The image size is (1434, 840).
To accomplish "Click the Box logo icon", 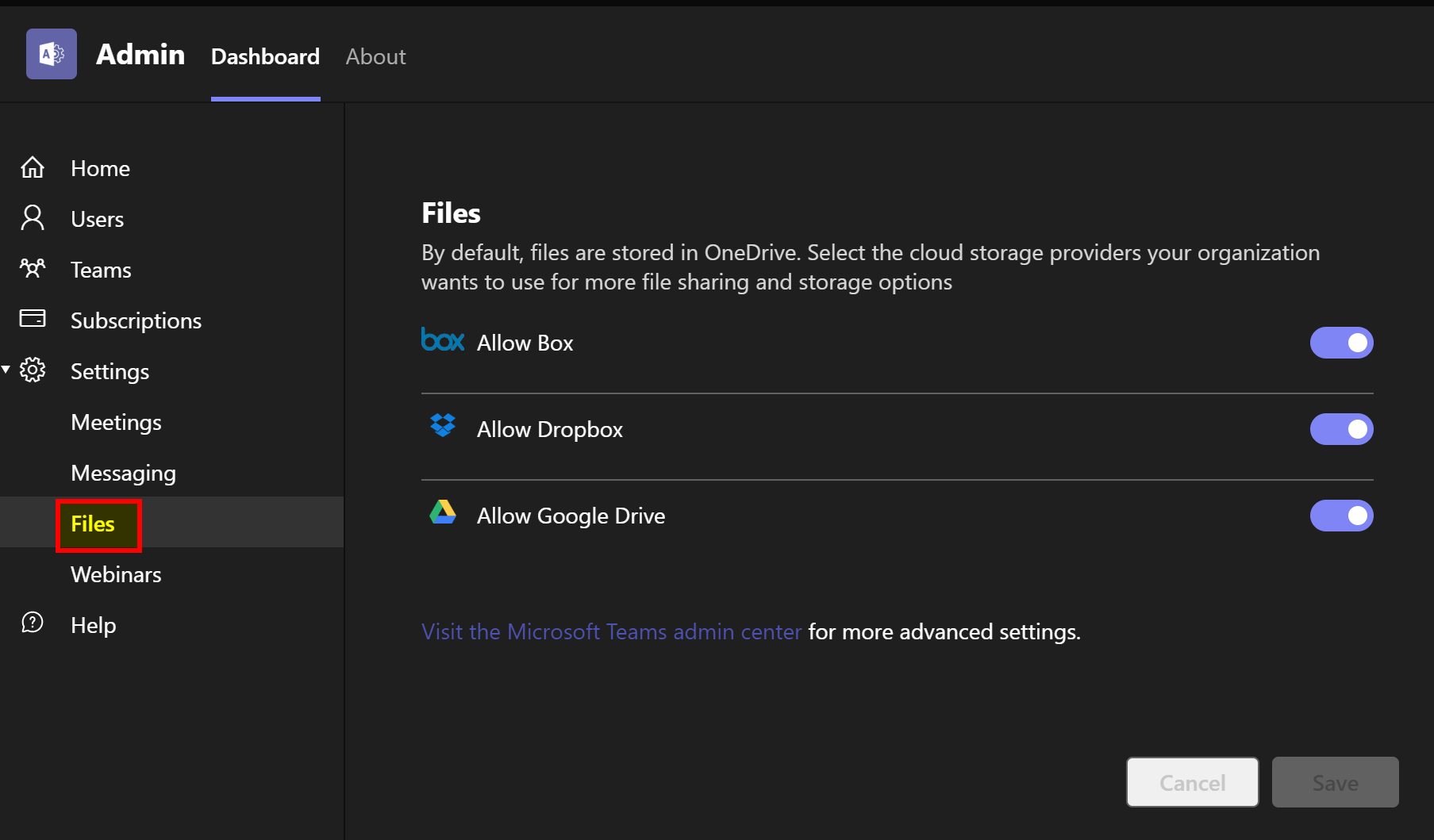I will (442, 340).
